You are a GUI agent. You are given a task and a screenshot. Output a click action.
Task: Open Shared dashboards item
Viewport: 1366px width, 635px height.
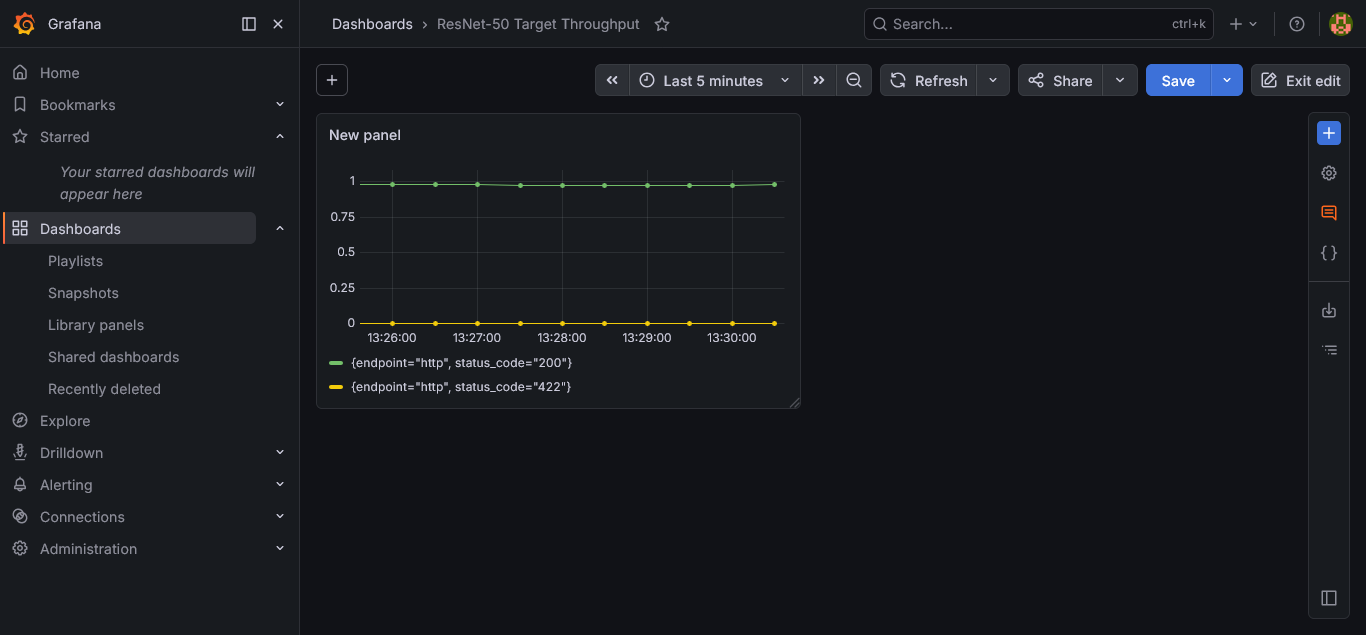pos(113,357)
